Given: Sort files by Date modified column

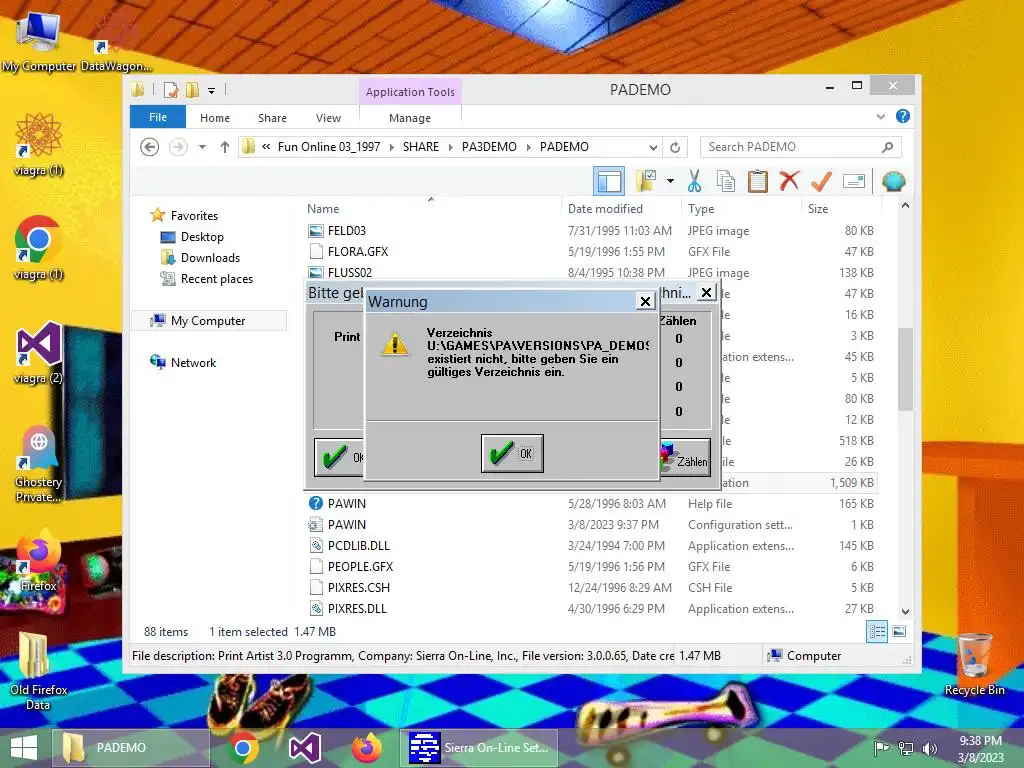Looking at the screenshot, I should [x=621, y=208].
